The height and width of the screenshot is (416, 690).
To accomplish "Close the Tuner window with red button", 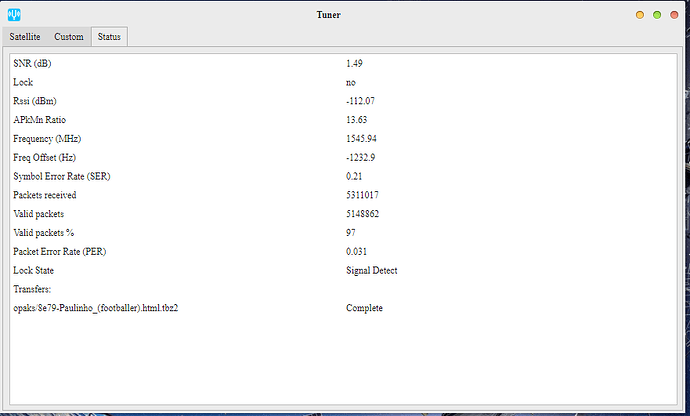I will (674, 15).
